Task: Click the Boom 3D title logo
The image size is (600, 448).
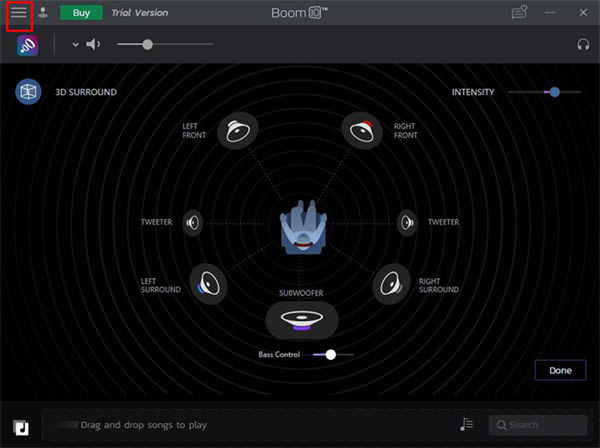Action: pyautogui.click(x=299, y=13)
